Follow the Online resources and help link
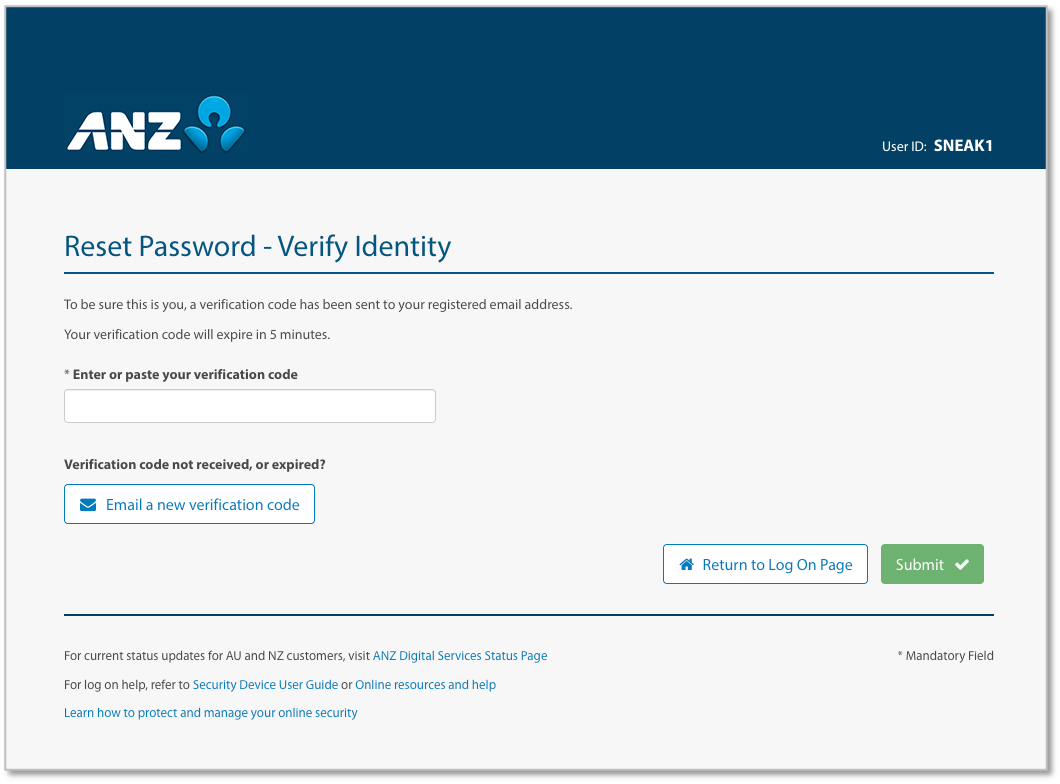This screenshot has height=784, width=1060. coord(425,685)
